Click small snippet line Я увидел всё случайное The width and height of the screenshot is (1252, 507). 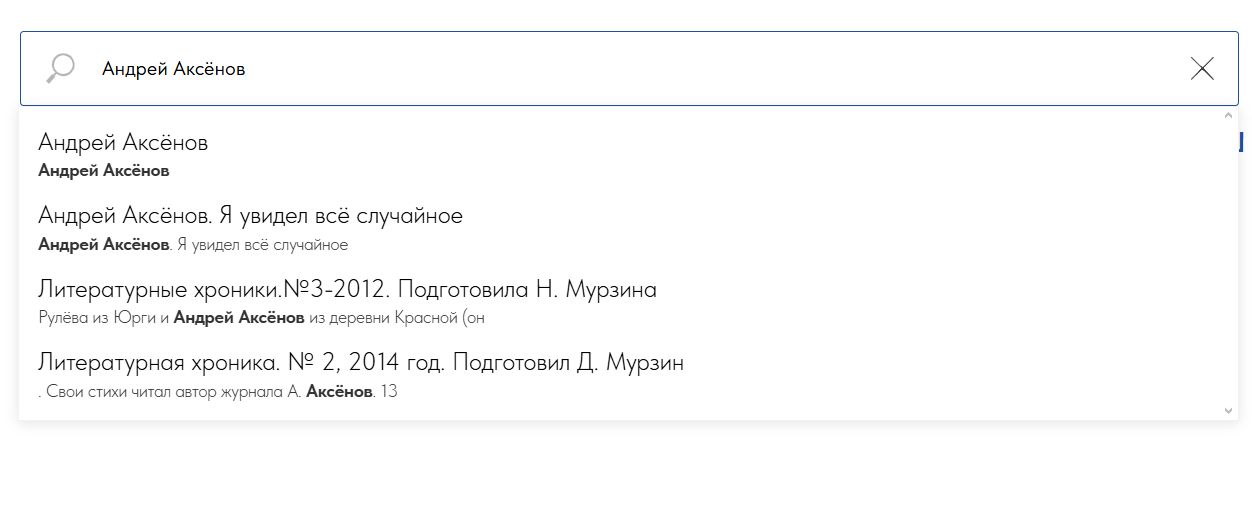[x=262, y=245]
